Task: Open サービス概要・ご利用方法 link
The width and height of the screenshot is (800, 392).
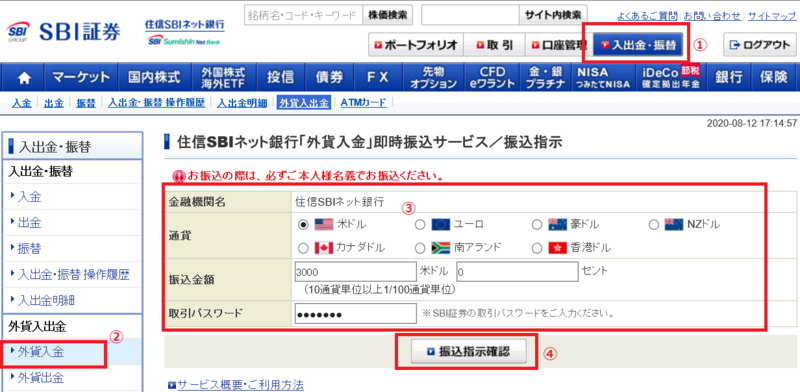Action: click(x=240, y=385)
